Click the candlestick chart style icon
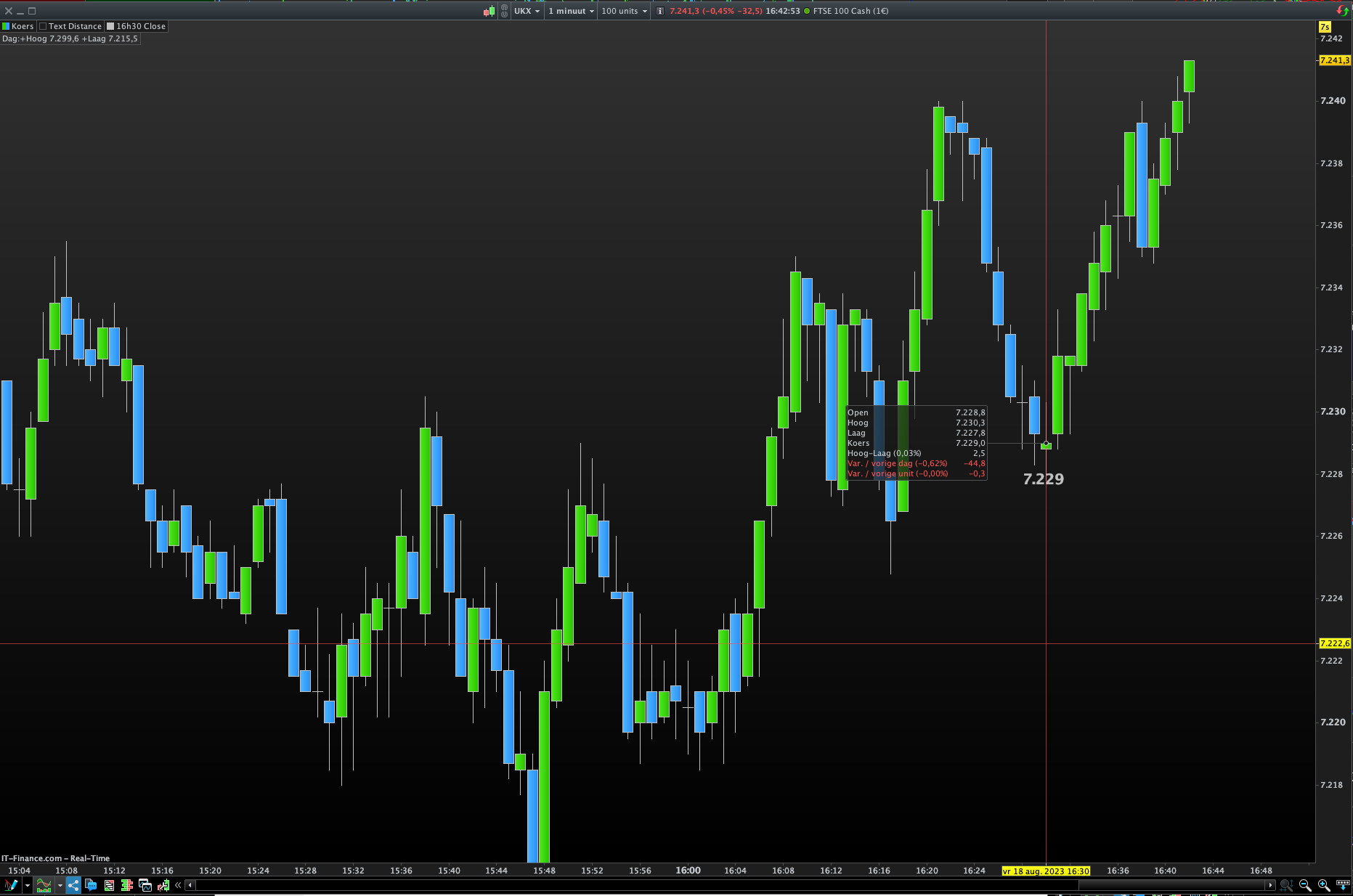Image resolution: width=1353 pixels, height=896 pixels. (x=489, y=11)
